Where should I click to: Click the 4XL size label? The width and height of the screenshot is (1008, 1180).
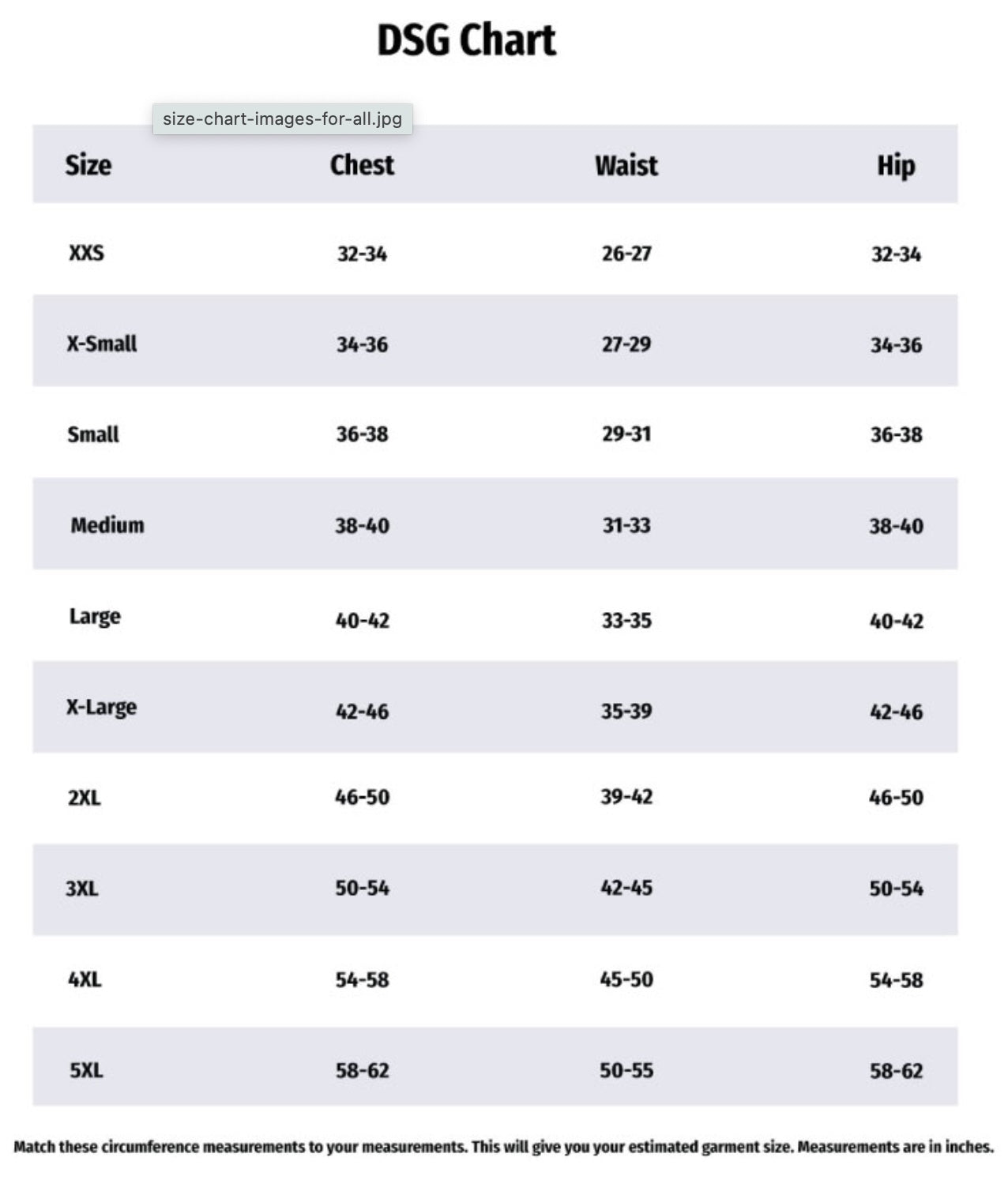click(85, 979)
